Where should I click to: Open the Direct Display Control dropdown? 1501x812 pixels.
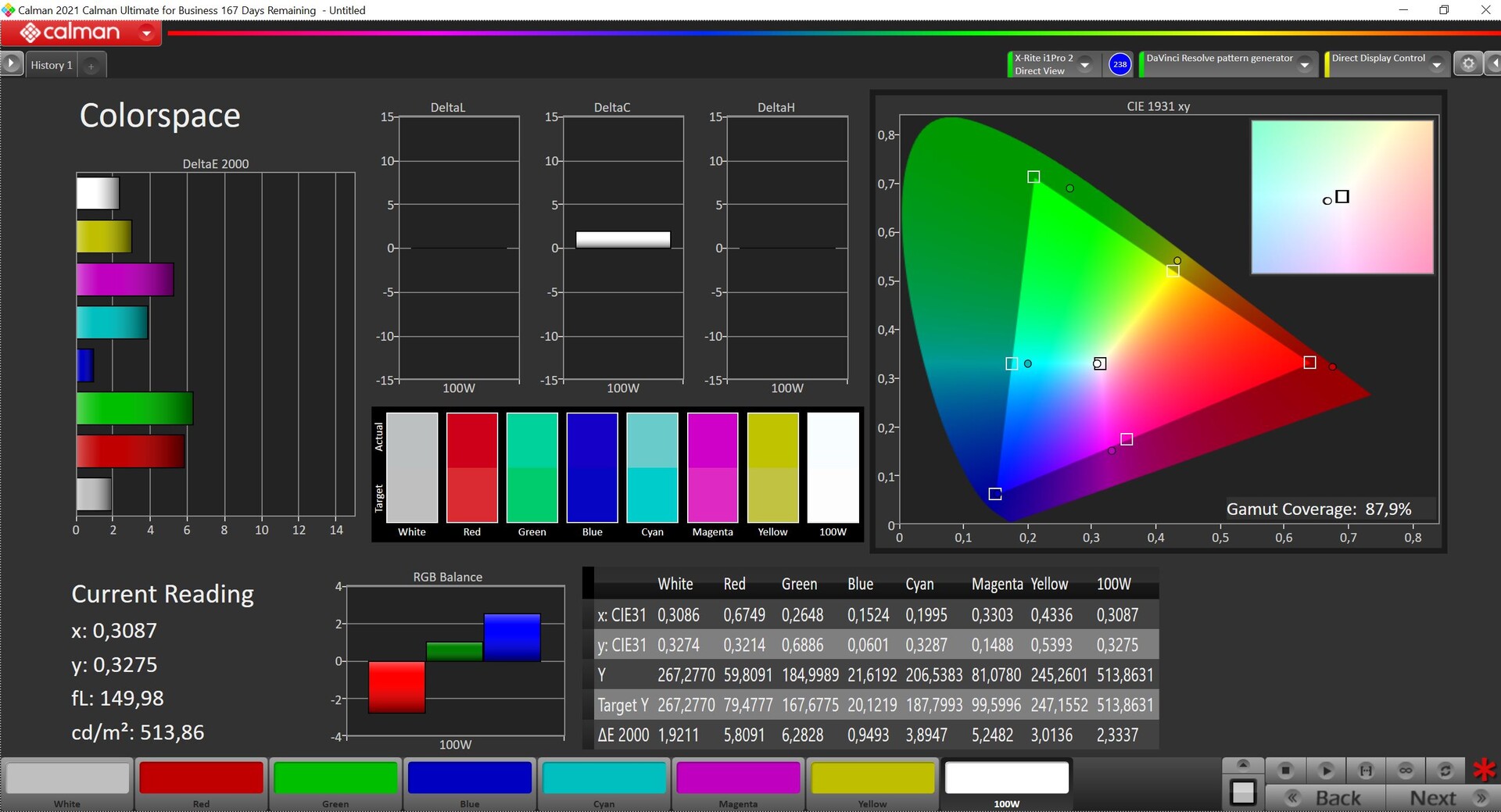tap(1436, 65)
